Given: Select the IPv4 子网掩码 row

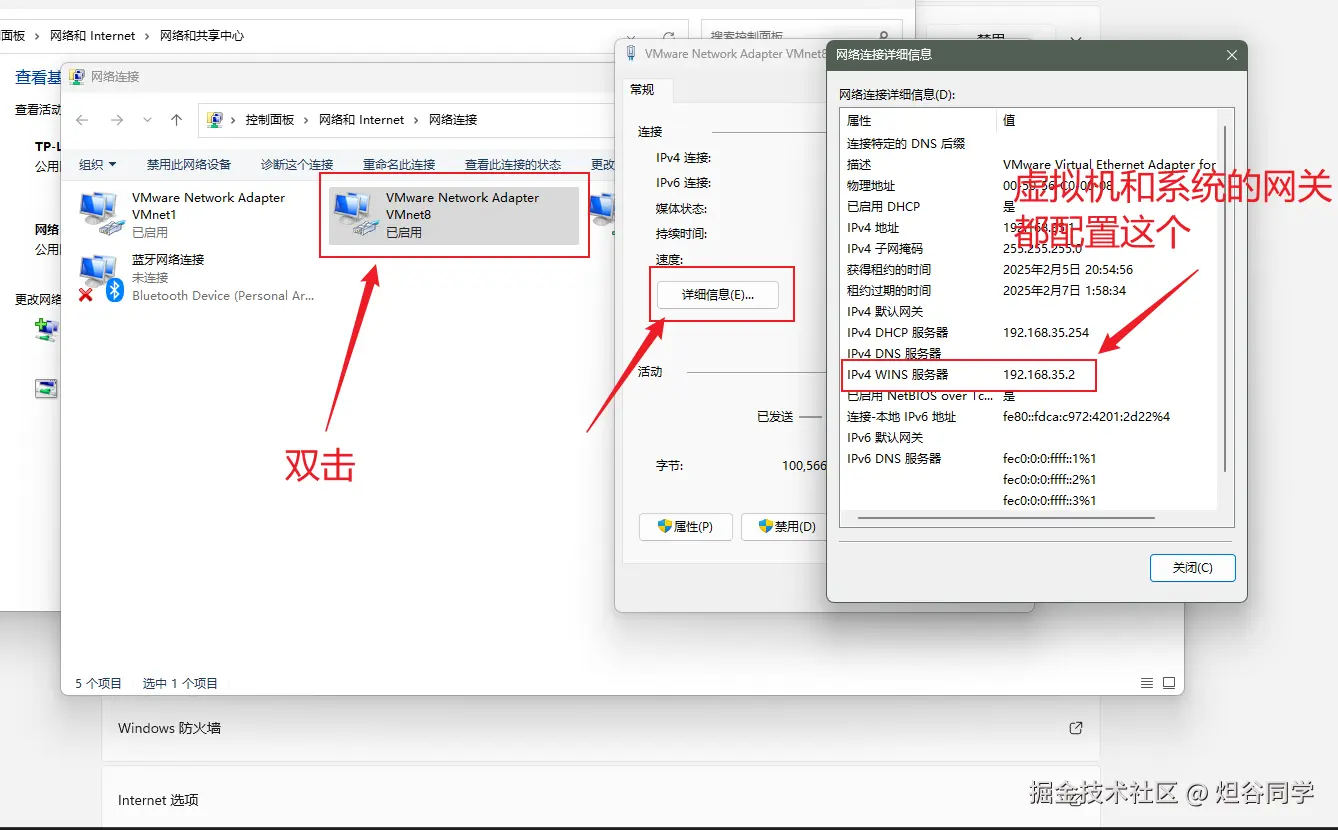Looking at the screenshot, I should [x=1029, y=249].
